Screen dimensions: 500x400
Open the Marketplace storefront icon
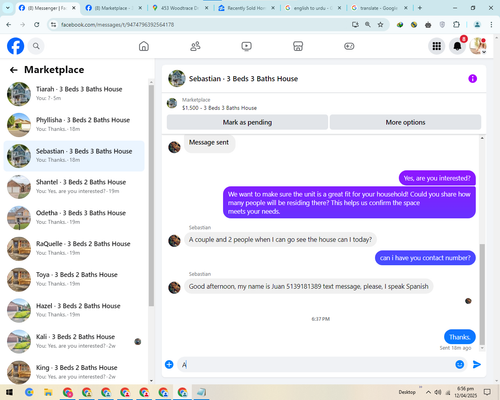point(298,46)
